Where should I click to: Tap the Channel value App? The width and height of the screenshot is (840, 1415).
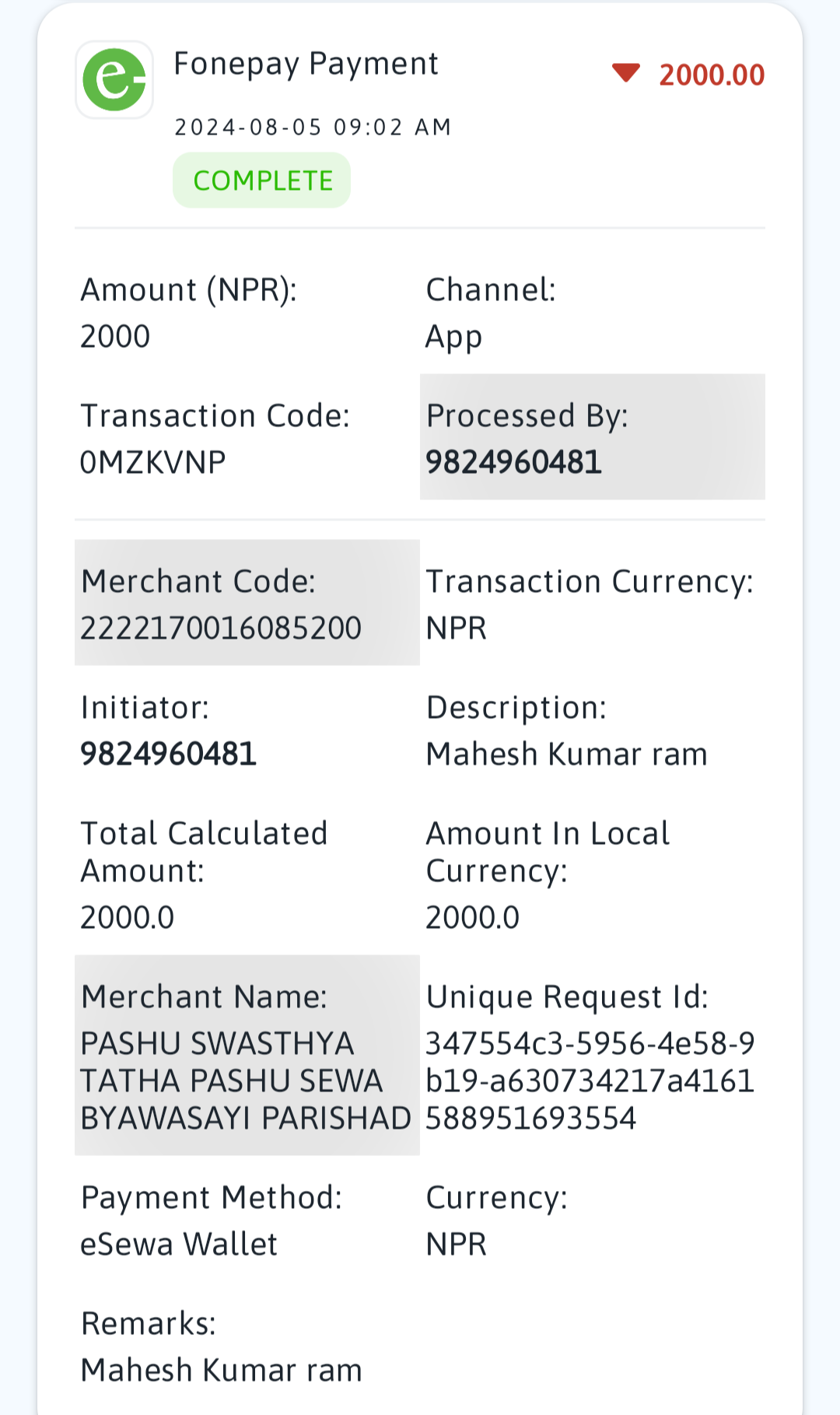pyautogui.click(x=453, y=338)
